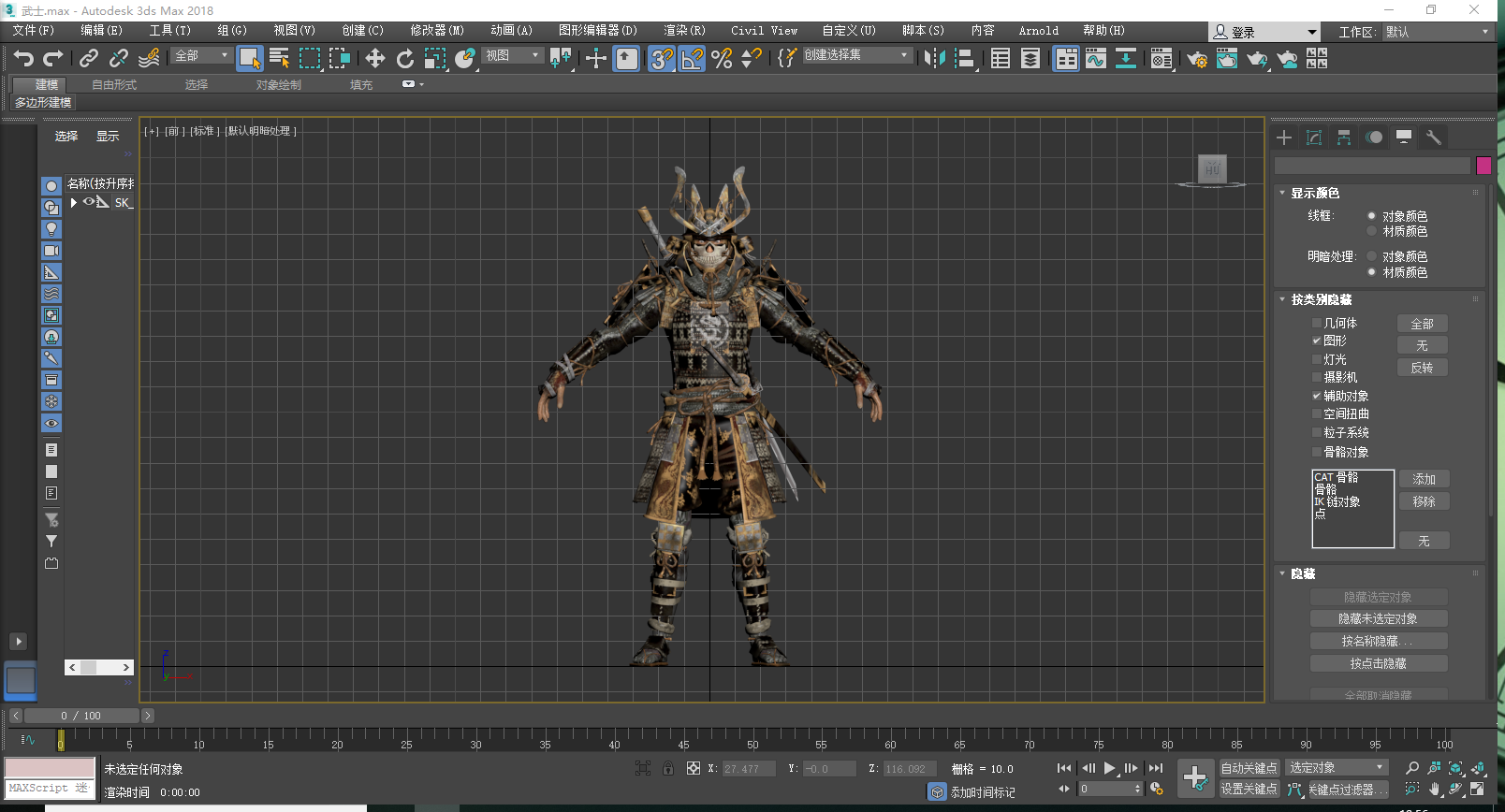The width and height of the screenshot is (1505, 812).
Task: Open the 渲染(R) menu
Action: coord(684,31)
